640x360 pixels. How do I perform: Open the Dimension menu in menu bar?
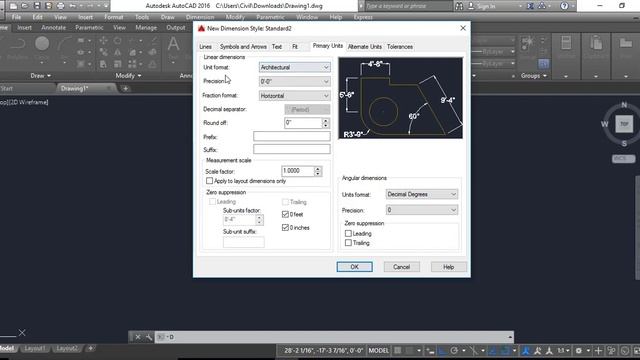click(200, 17)
